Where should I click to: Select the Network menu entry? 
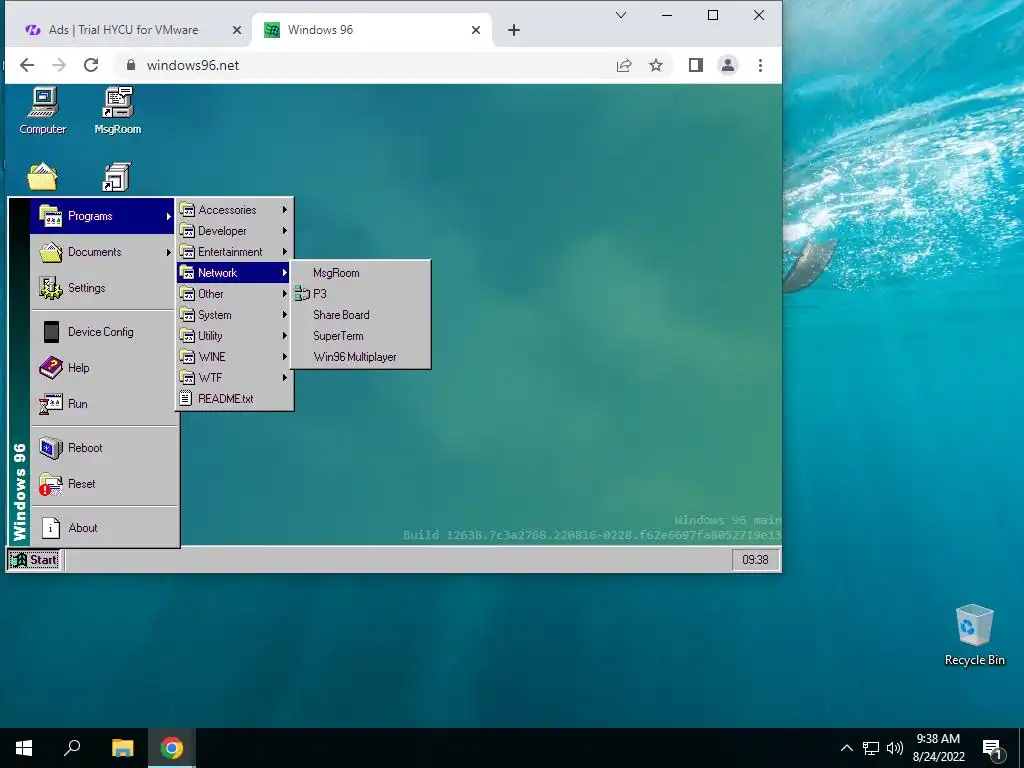click(x=234, y=273)
